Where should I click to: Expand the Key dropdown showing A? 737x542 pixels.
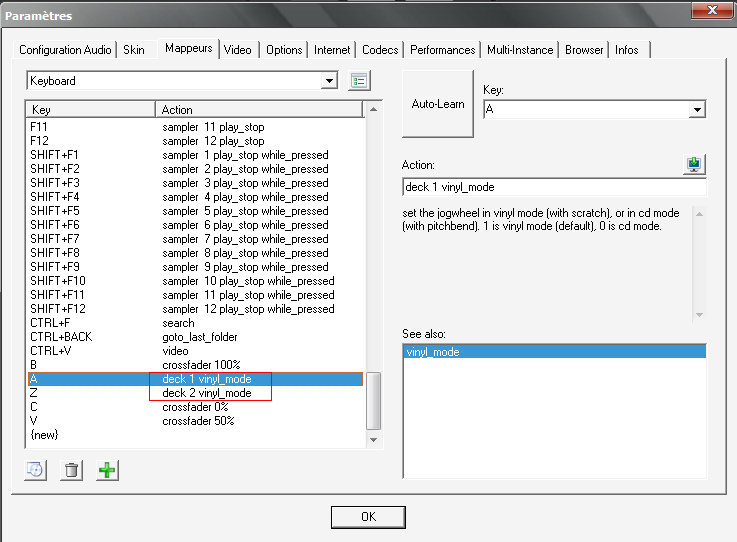click(697, 109)
